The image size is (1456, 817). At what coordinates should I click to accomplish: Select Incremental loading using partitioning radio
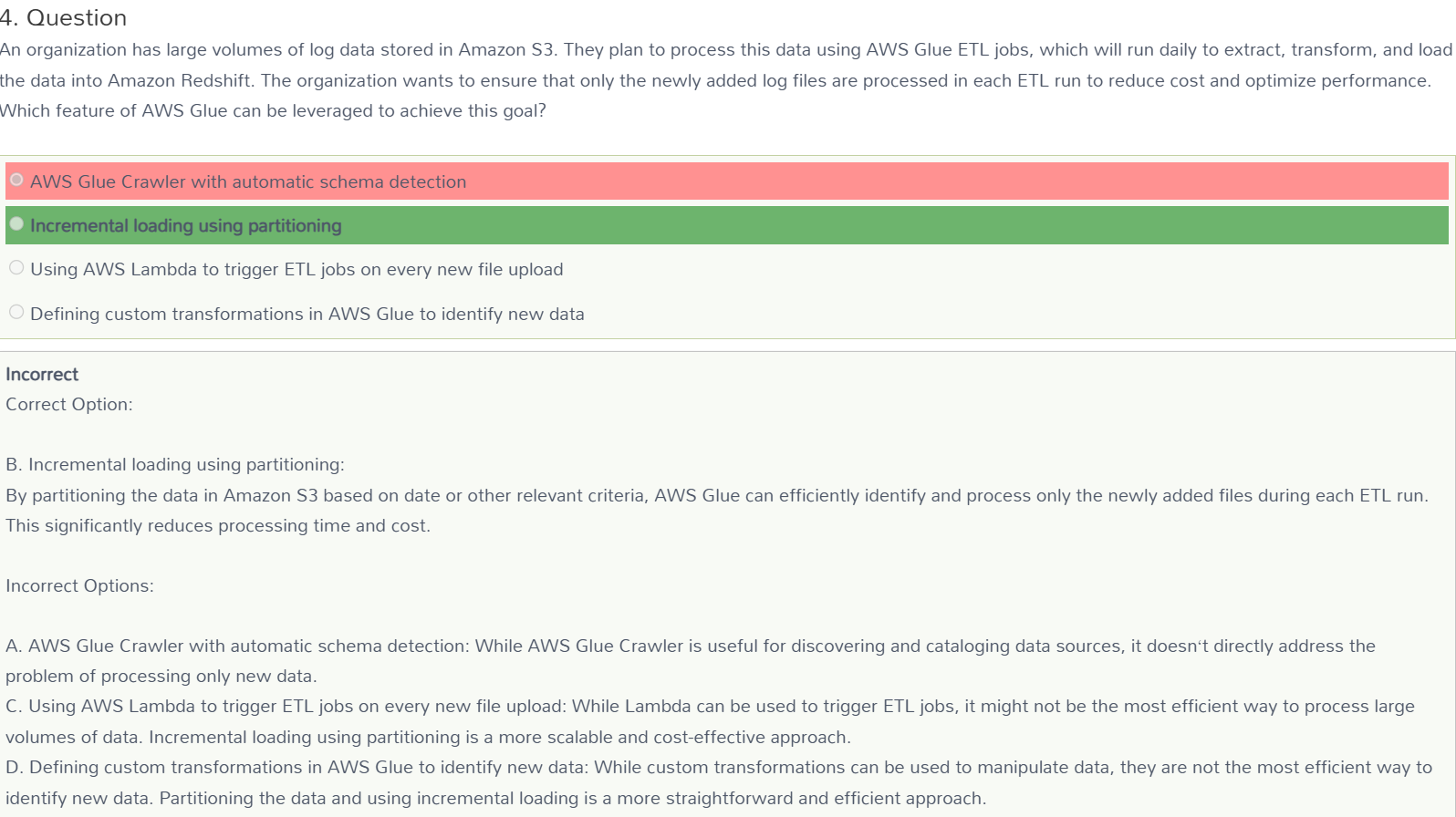click(16, 223)
